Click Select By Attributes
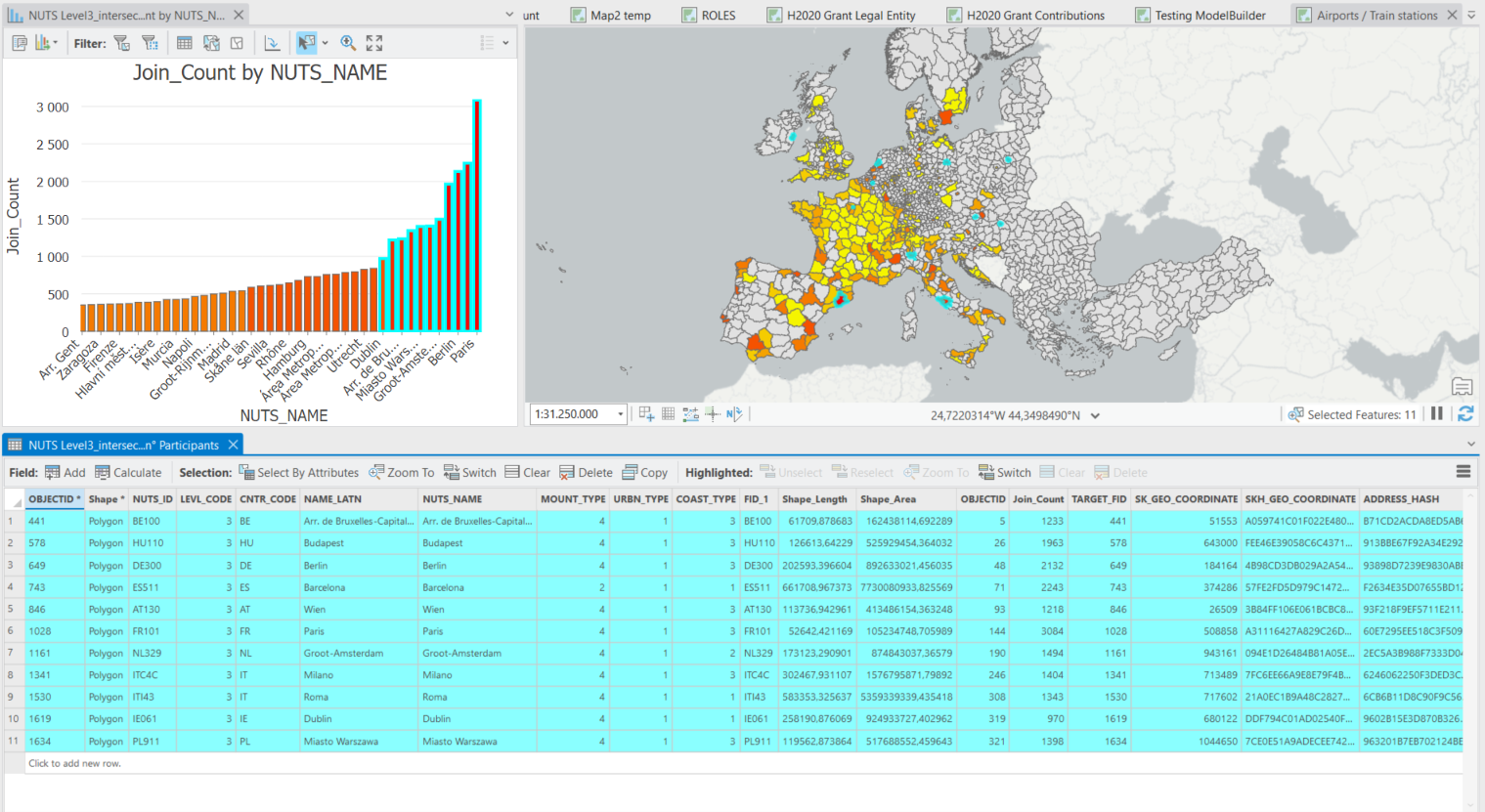1485x812 pixels. (x=305, y=472)
